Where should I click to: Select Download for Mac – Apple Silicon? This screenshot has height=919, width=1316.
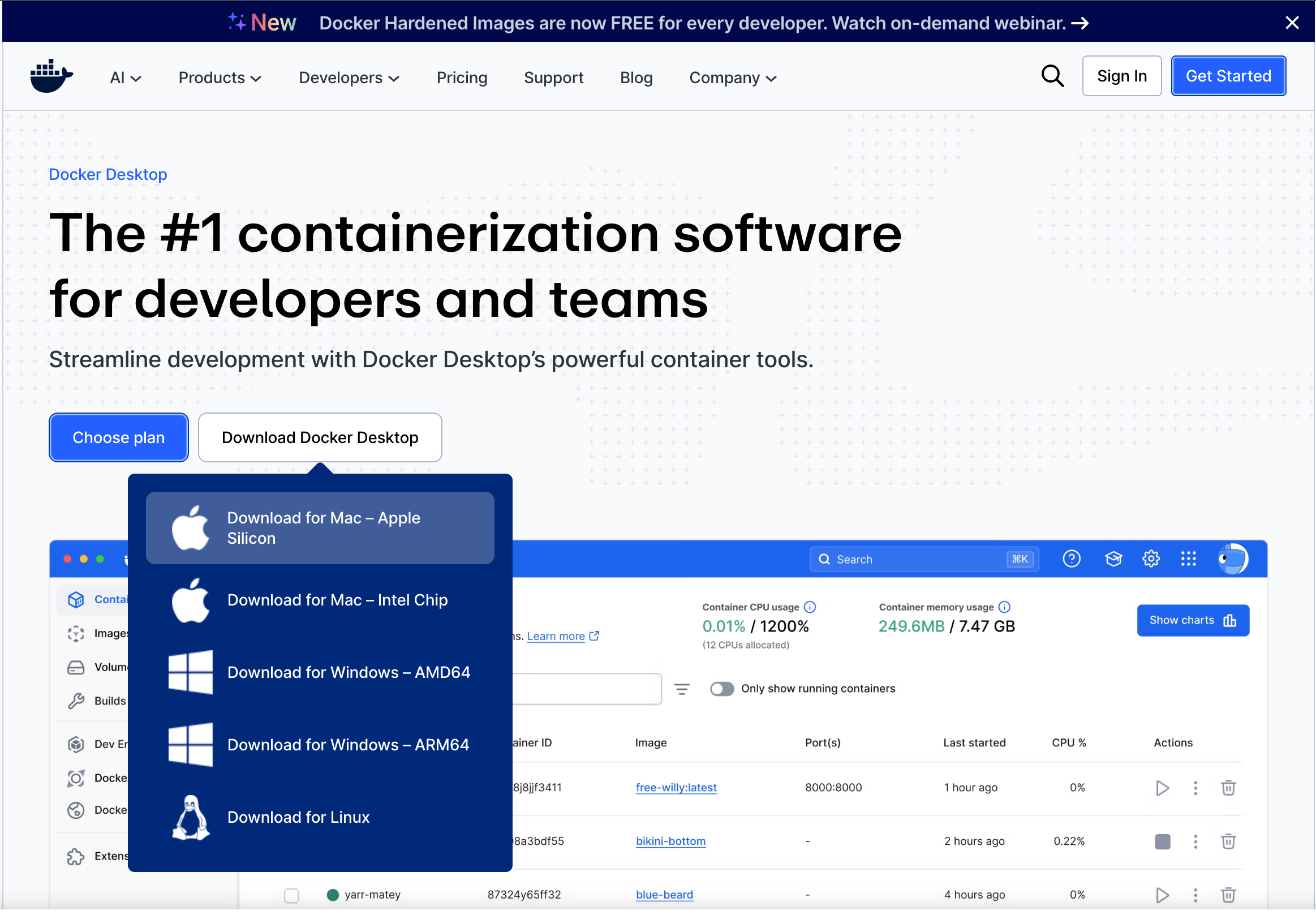tap(320, 528)
